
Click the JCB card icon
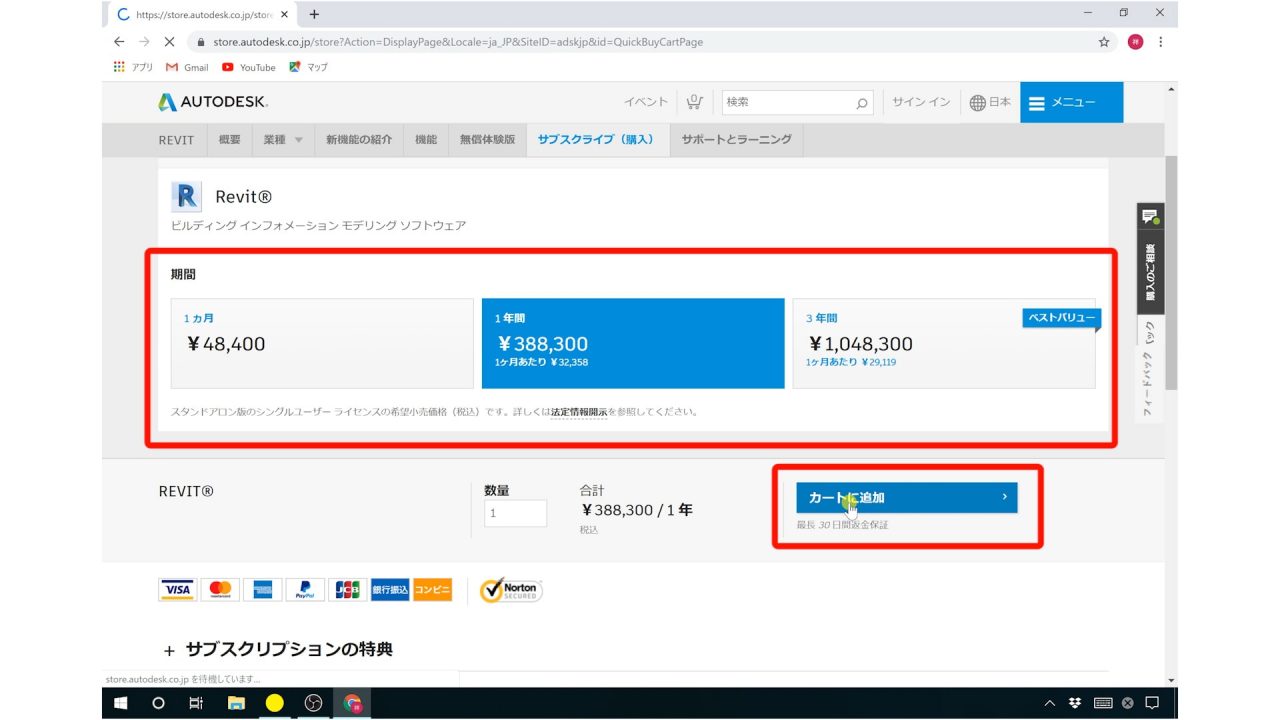[346, 589]
